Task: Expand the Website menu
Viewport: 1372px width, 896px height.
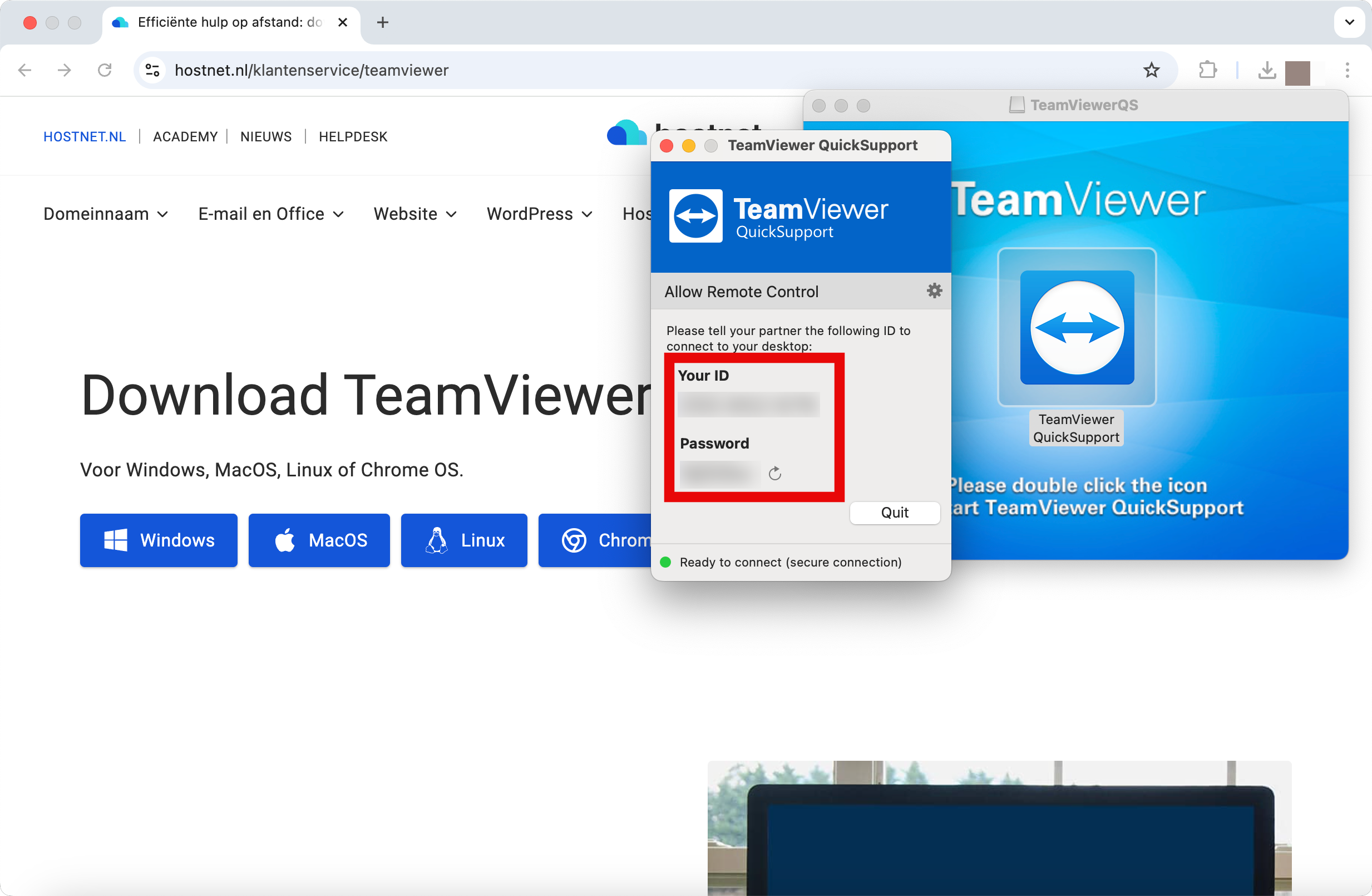Action: coord(415,214)
